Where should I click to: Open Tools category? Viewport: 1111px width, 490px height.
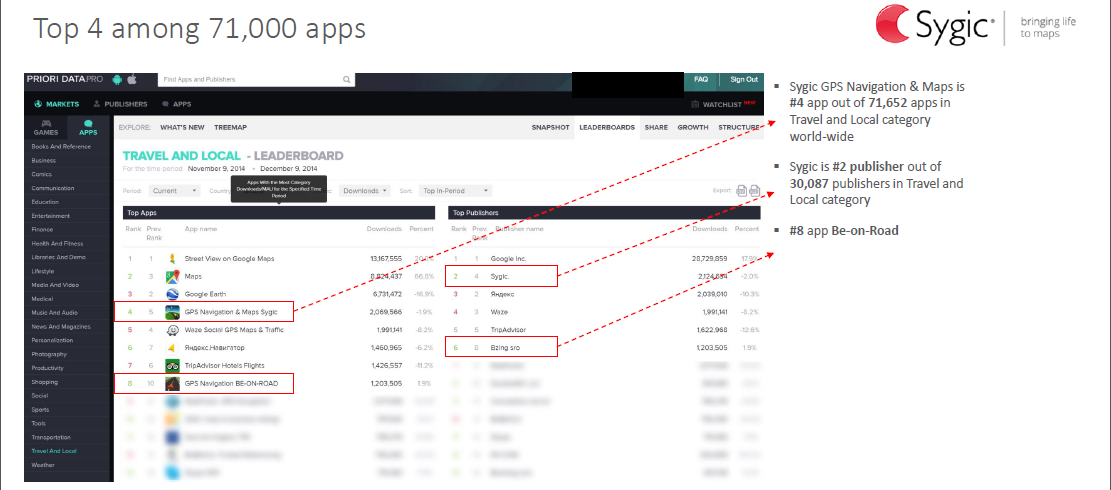tap(38, 423)
